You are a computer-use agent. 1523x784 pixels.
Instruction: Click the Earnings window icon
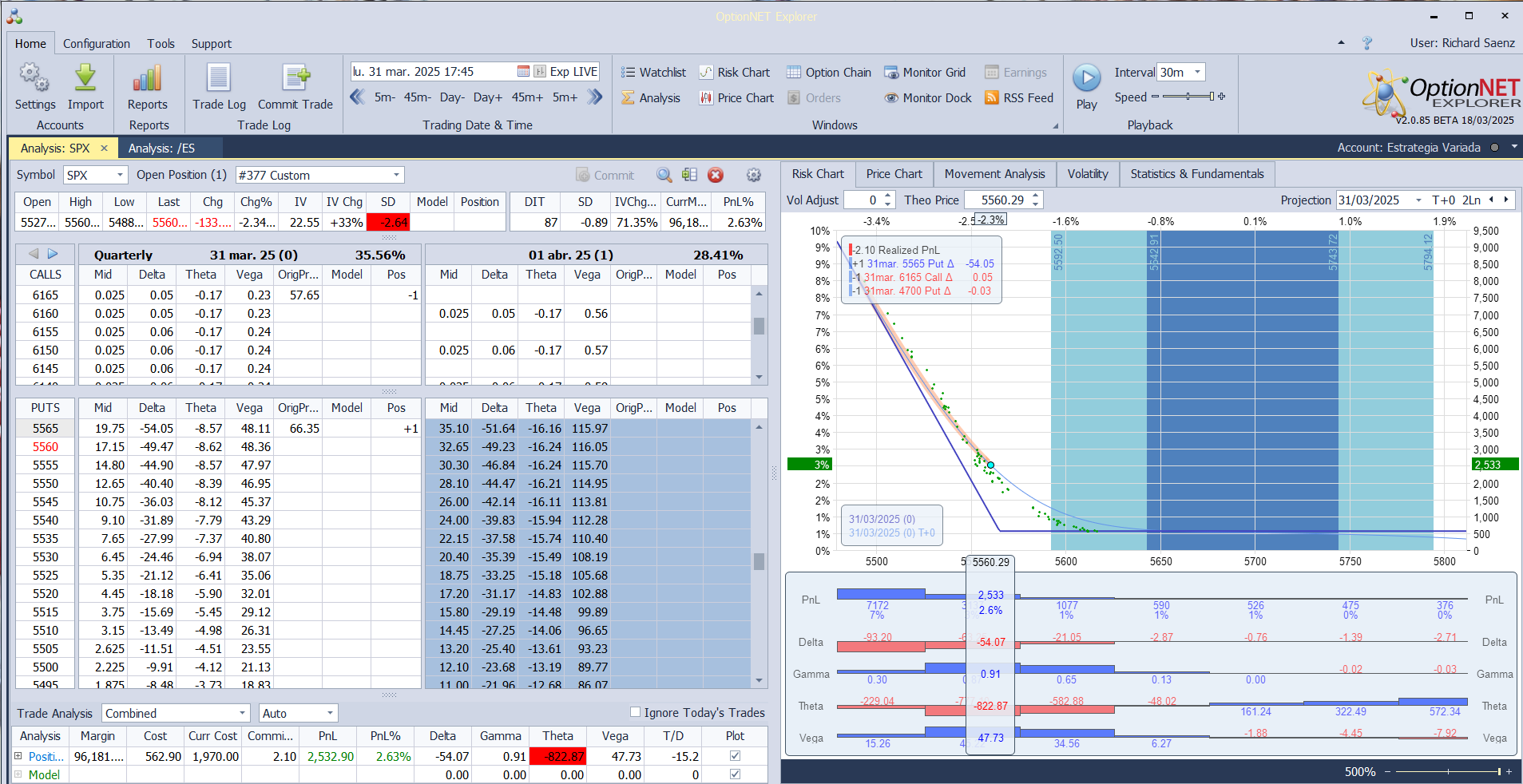pos(1015,72)
